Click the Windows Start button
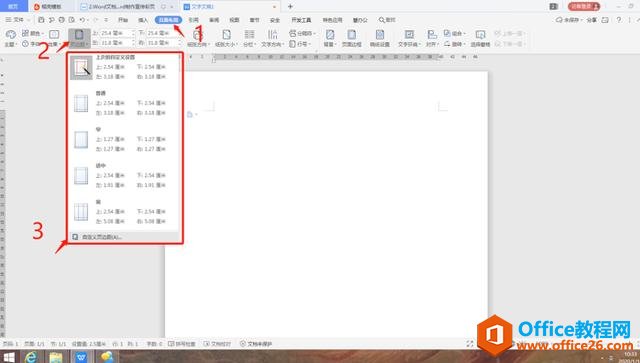The height and width of the screenshot is (363, 640). tap(9, 357)
